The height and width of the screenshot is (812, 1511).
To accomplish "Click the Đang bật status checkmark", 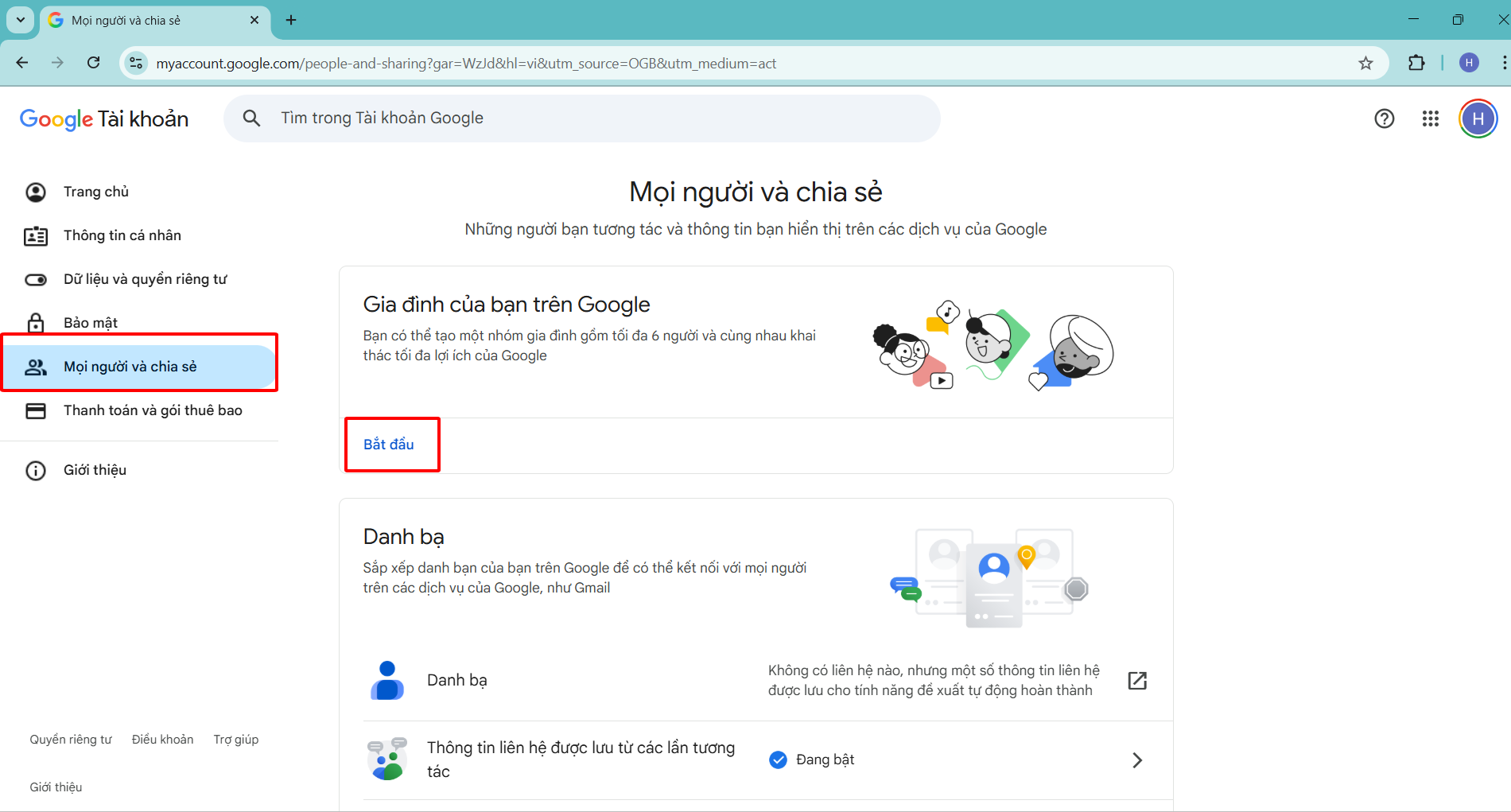I will [x=779, y=760].
